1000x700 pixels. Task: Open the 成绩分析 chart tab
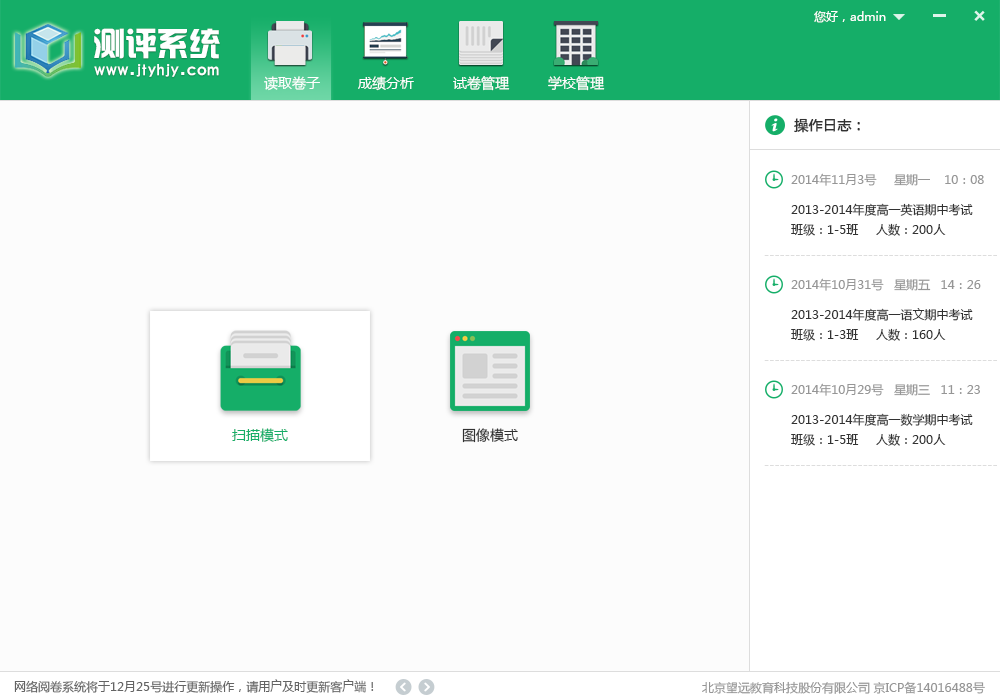click(385, 56)
